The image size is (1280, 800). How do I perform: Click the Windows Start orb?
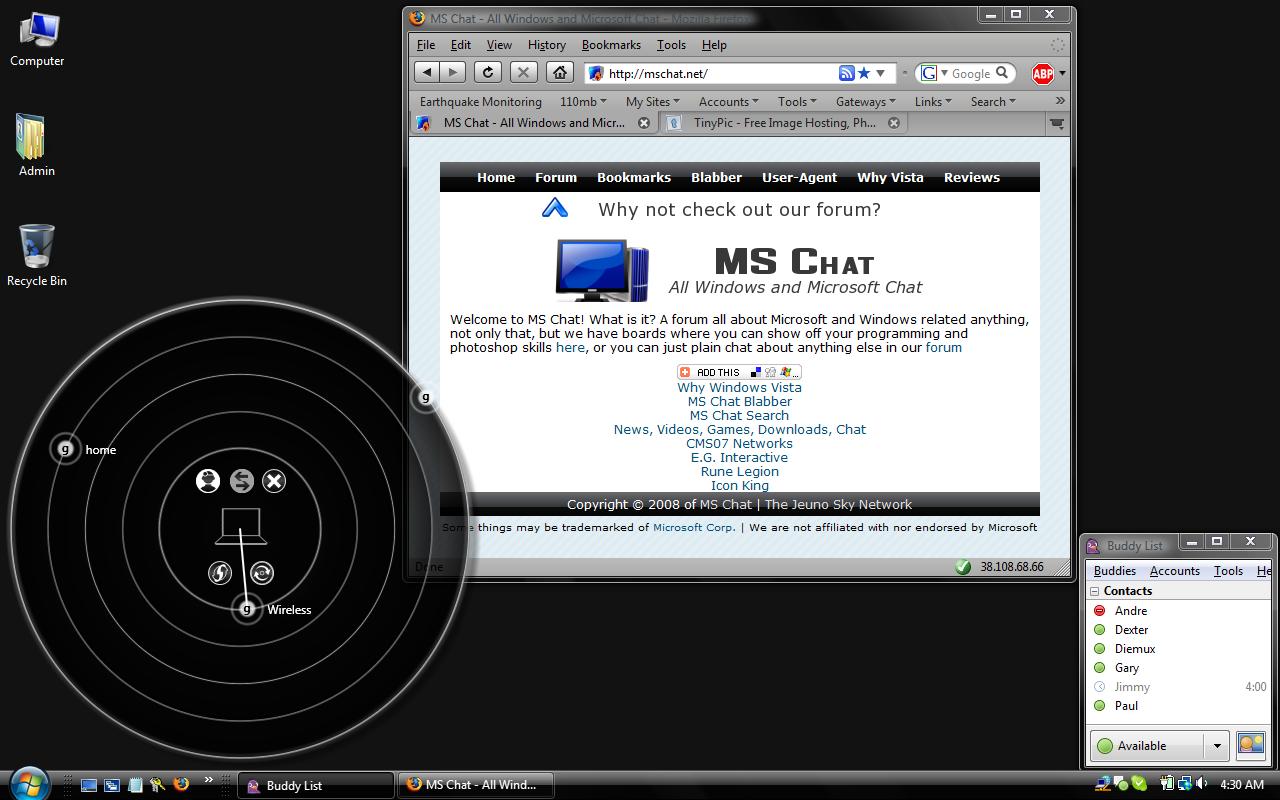tap(29, 783)
